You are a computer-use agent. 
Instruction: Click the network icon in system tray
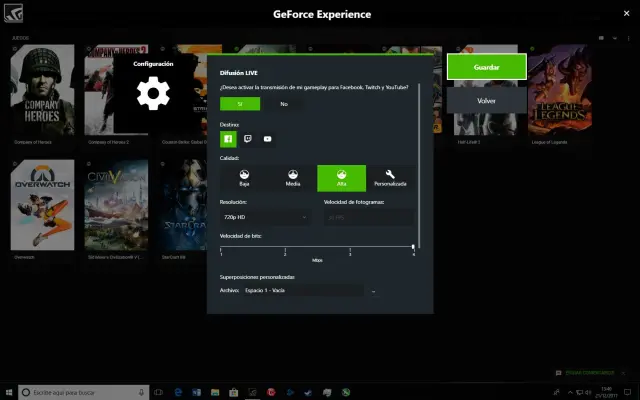click(x=579, y=392)
